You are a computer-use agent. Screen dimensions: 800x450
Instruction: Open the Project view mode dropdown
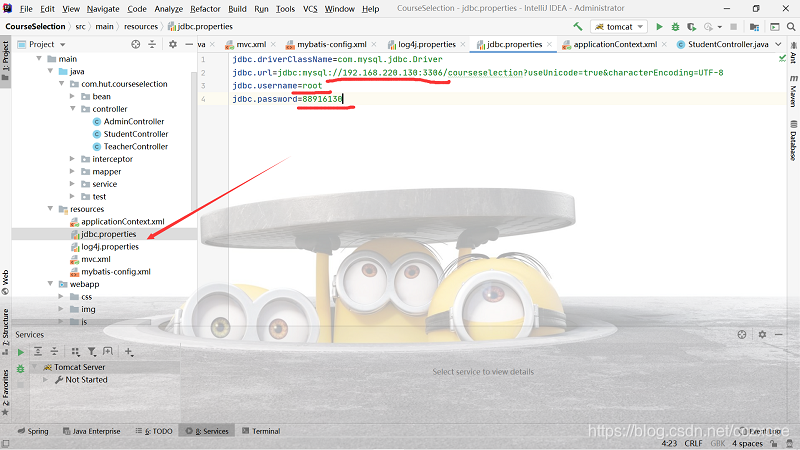pos(62,44)
